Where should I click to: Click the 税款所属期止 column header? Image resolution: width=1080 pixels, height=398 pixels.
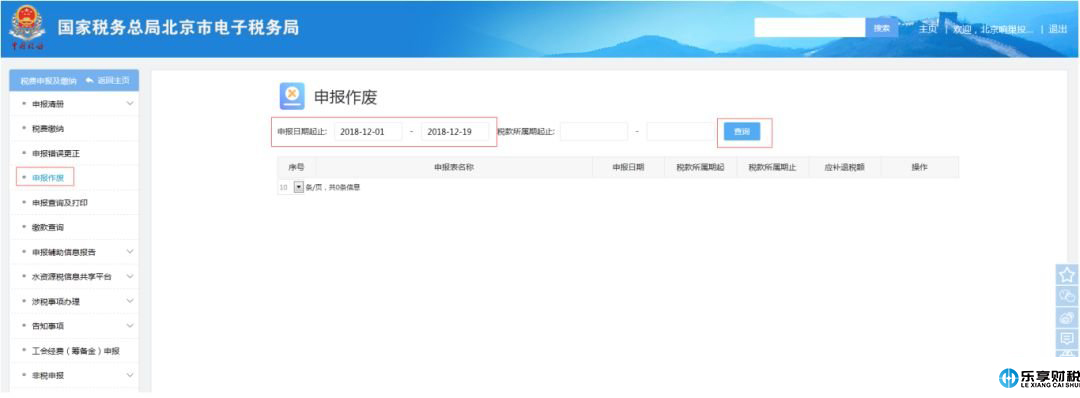(x=772, y=167)
